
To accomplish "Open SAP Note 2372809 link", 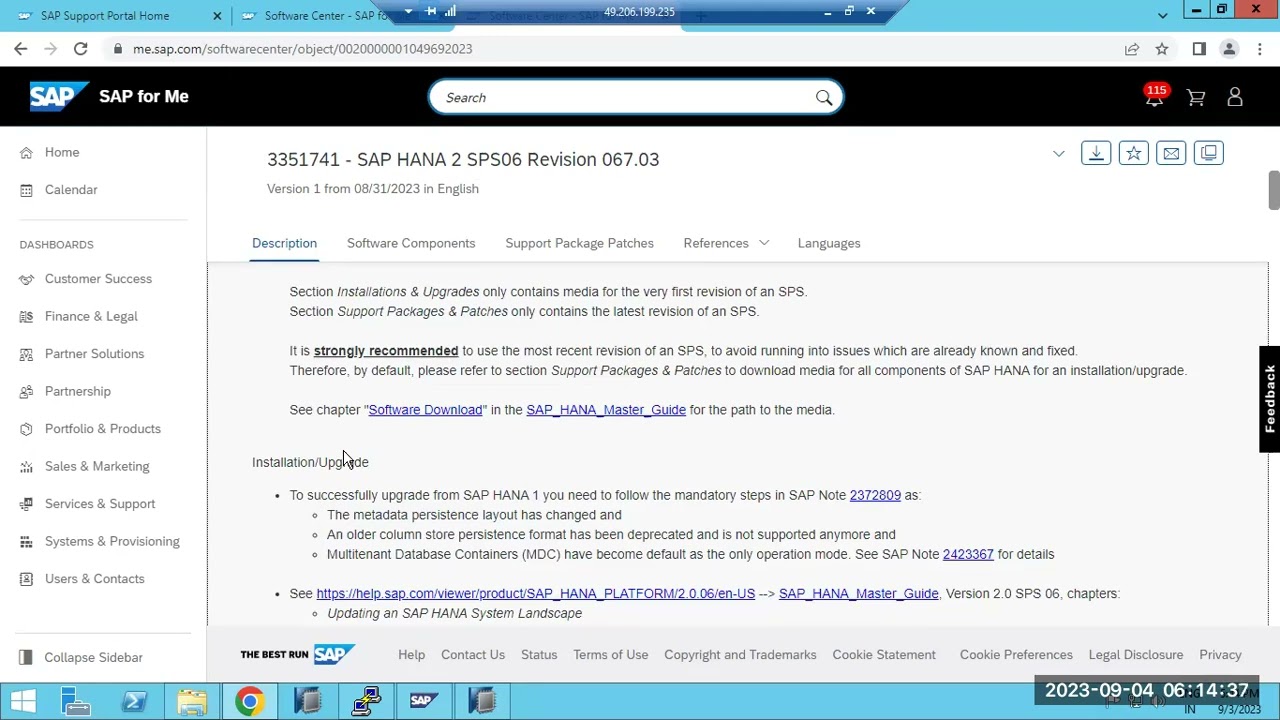I will tap(875, 495).
